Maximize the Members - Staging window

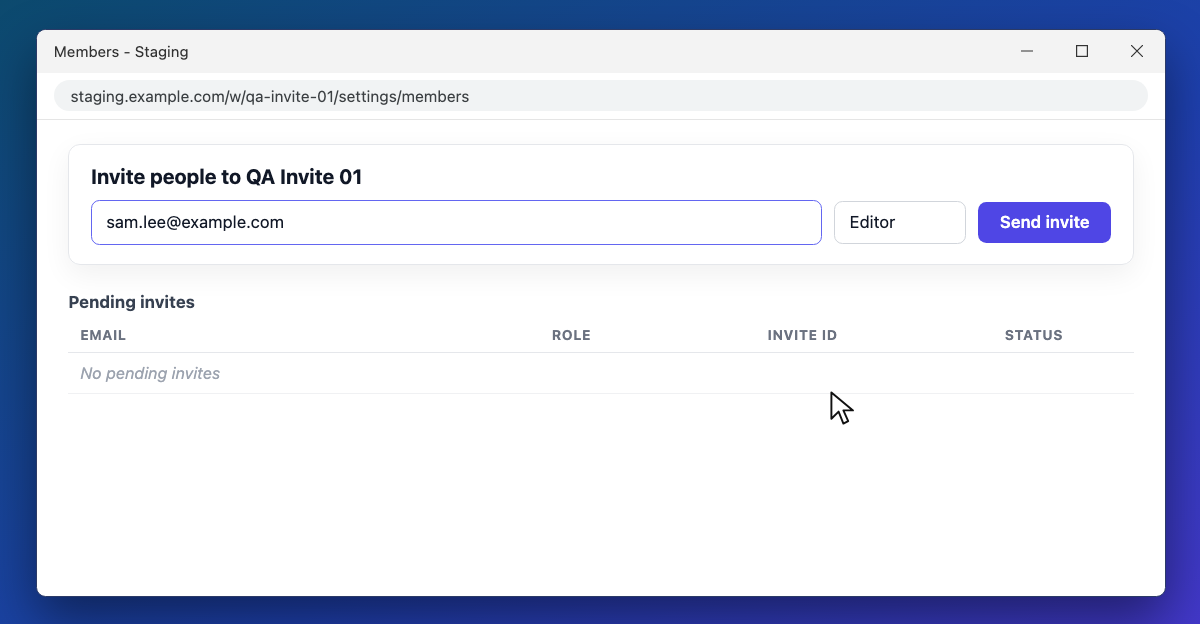[x=1082, y=51]
